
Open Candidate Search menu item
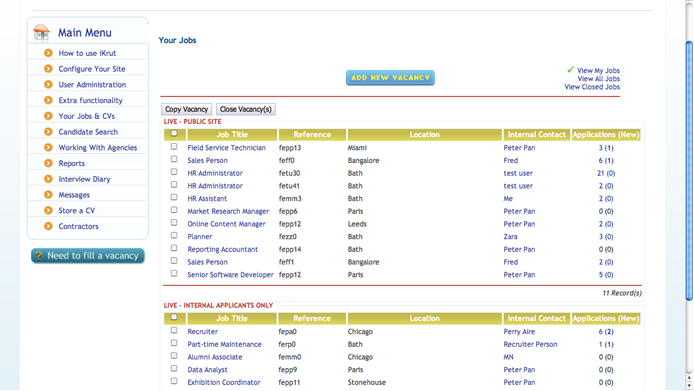click(88, 132)
